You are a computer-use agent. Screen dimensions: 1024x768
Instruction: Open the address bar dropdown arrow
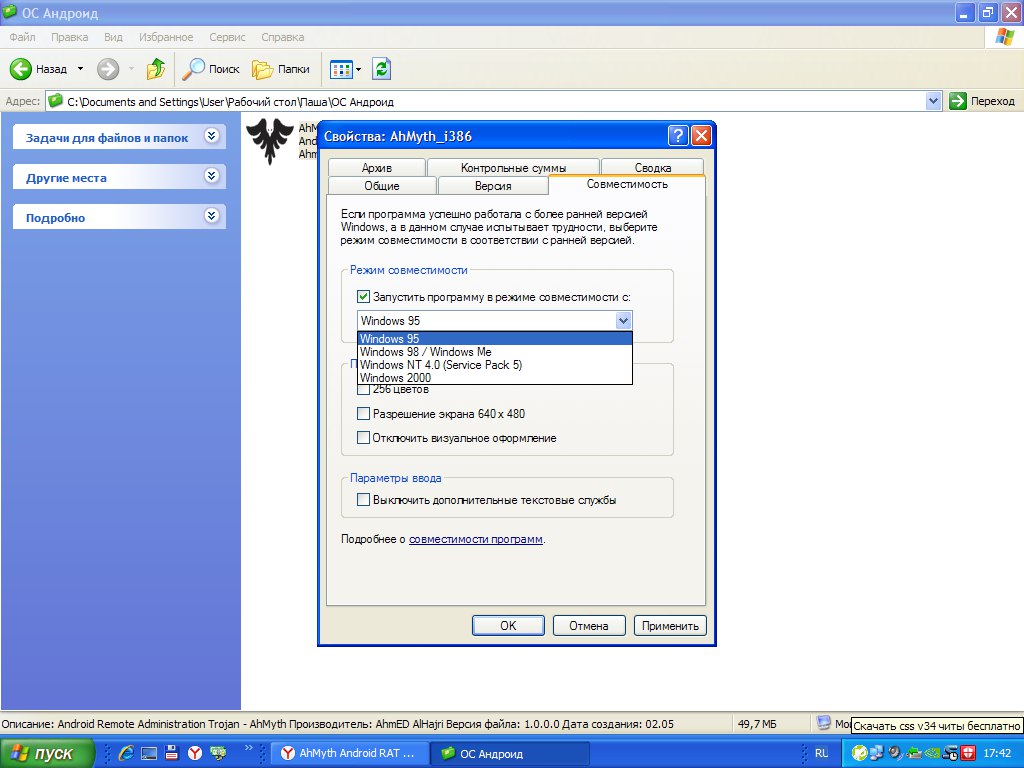pyautogui.click(x=933, y=101)
